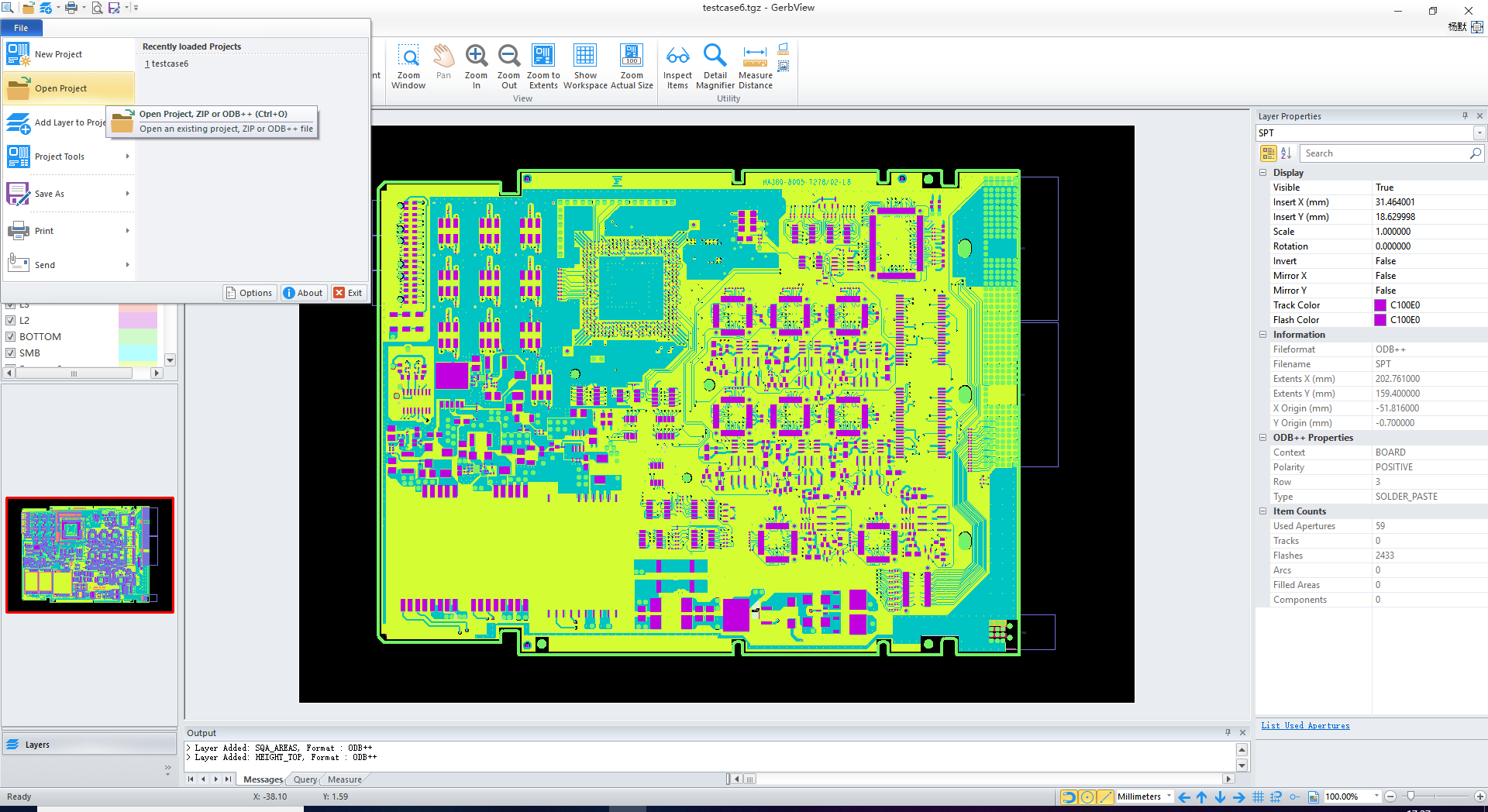Click the Options button
1488x812 pixels.
click(250, 293)
